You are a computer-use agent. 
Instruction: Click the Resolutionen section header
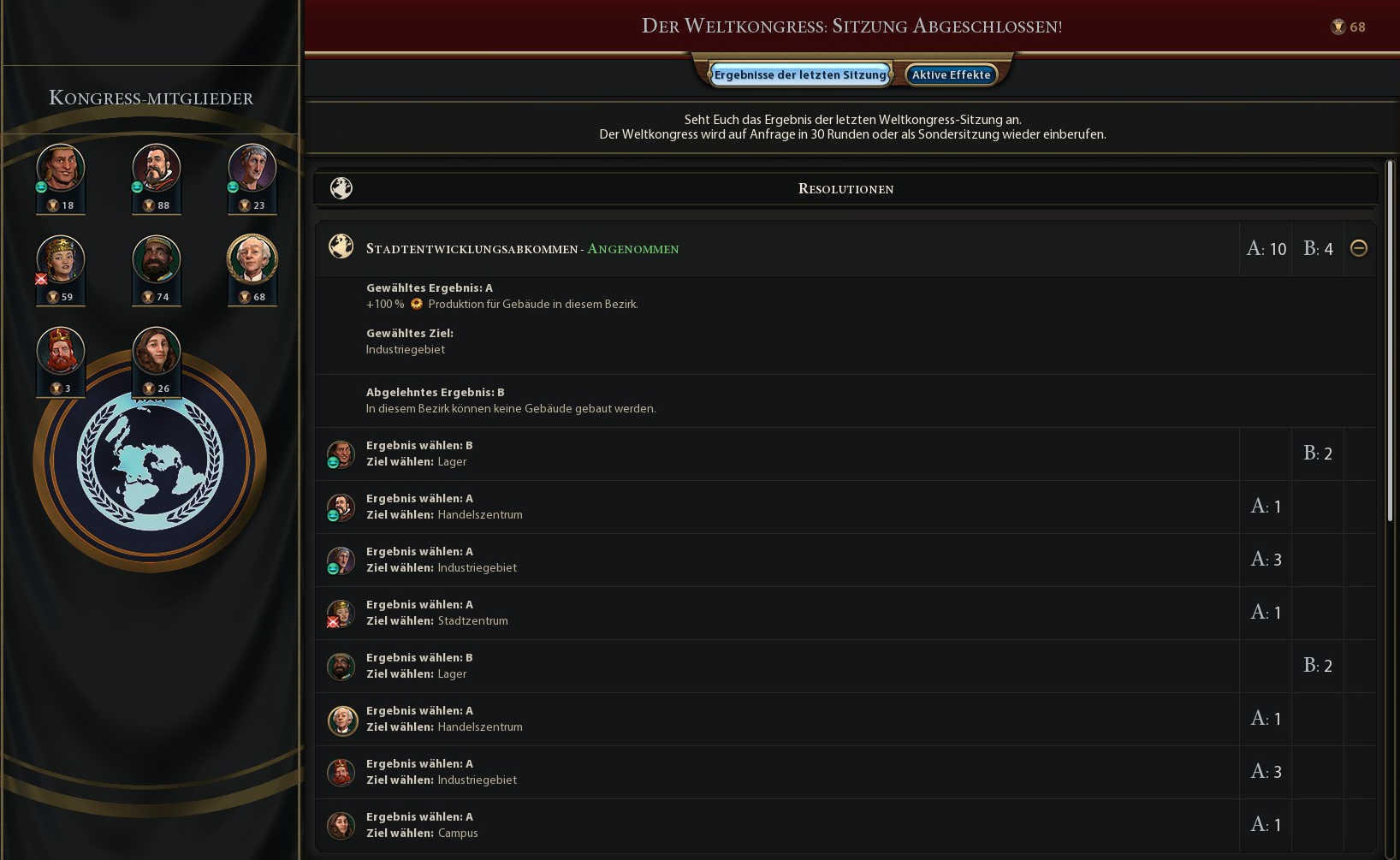(845, 188)
